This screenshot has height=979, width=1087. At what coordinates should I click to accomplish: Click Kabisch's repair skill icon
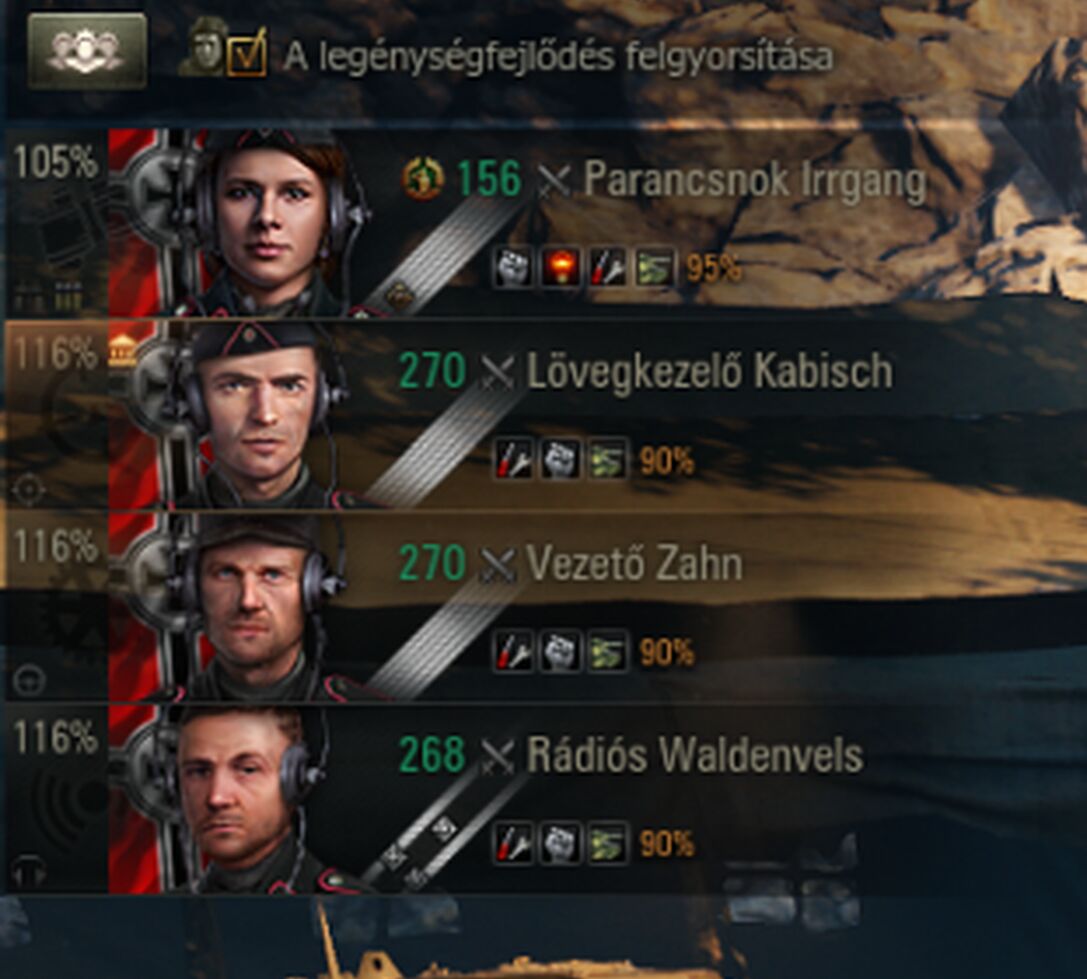[x=513, y=459]
